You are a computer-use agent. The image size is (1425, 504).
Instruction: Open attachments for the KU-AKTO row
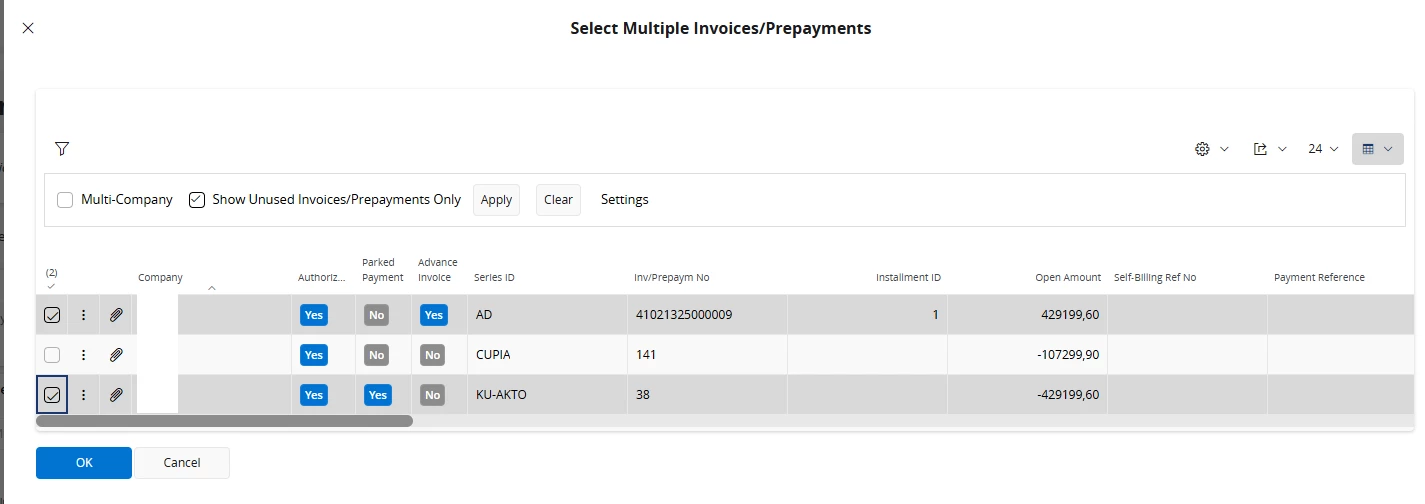click(x=116, y=395)
